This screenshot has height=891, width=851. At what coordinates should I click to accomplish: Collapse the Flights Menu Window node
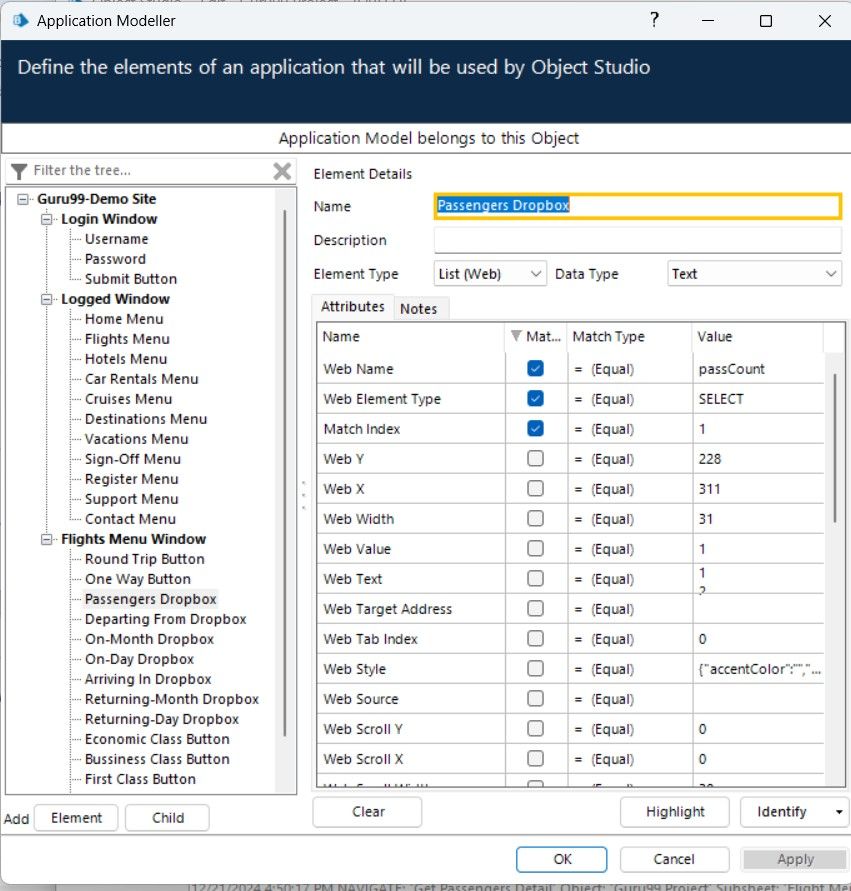[x=47, y=539]
